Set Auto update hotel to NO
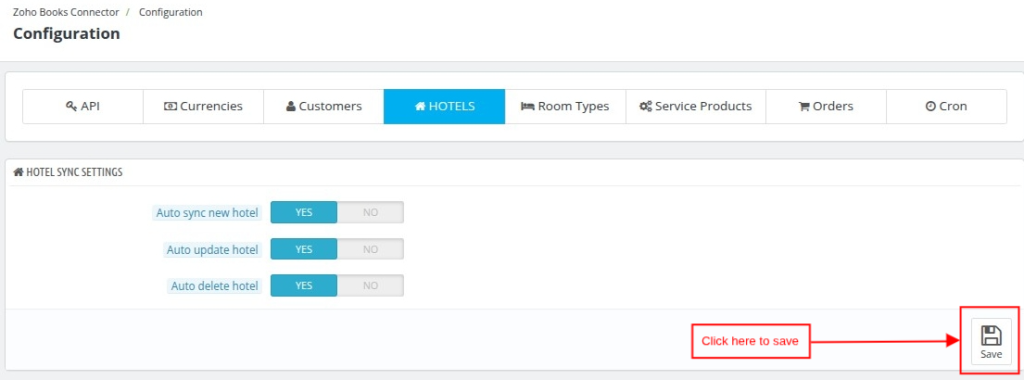The width and height of the screenshot is (1024, 380). 370,249
